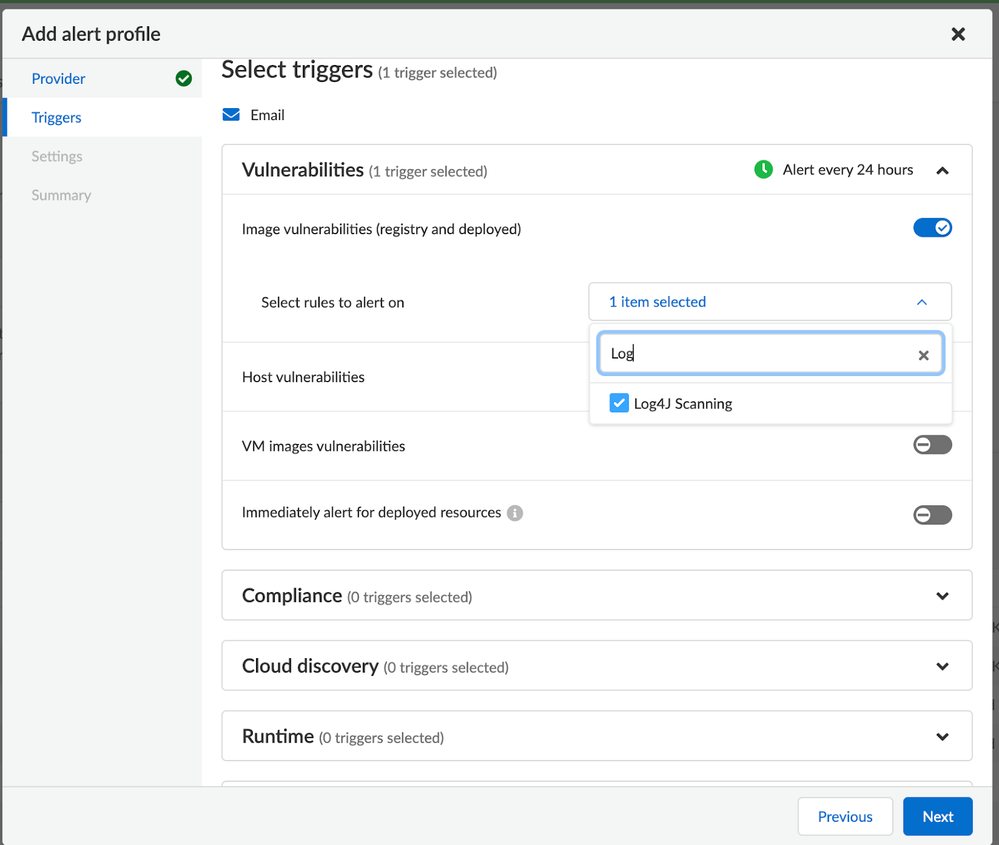Screen dimensions: 999x845
Task: Click the Email envelope icon
Action: point(231,115)
